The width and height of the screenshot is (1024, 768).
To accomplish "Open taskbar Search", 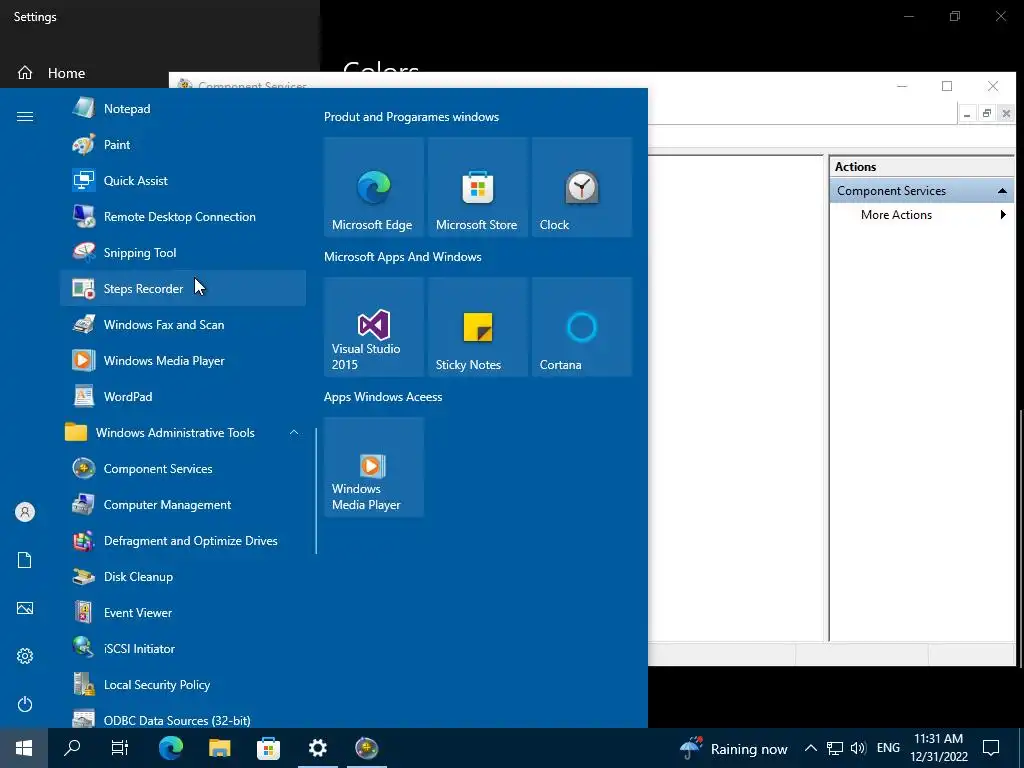I will [x=72, y=748].
